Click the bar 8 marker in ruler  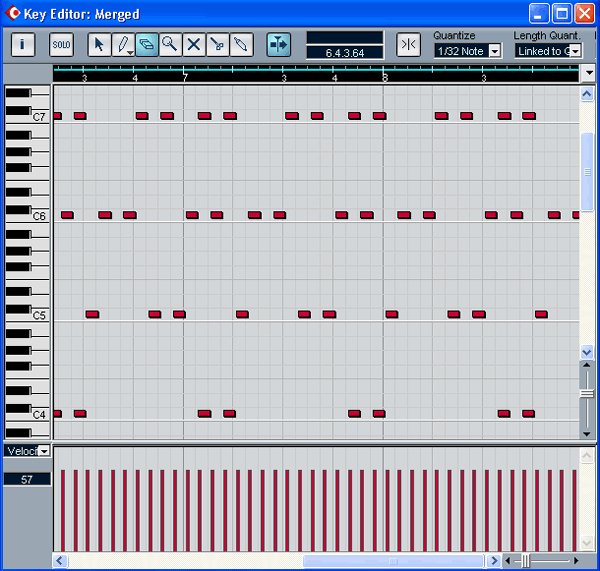click(x=385, y=77)
